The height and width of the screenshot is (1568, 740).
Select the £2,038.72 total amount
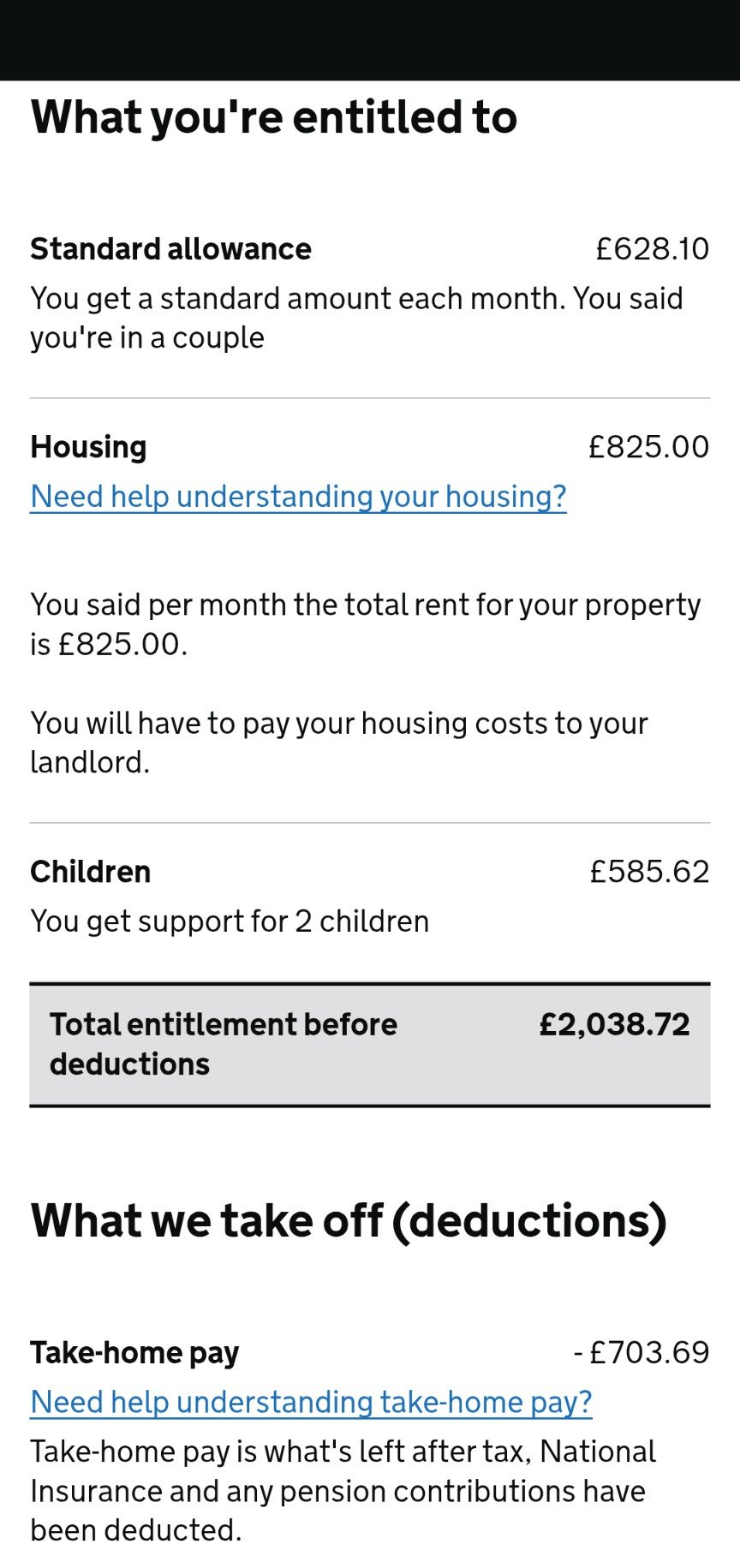(614, 1025)
